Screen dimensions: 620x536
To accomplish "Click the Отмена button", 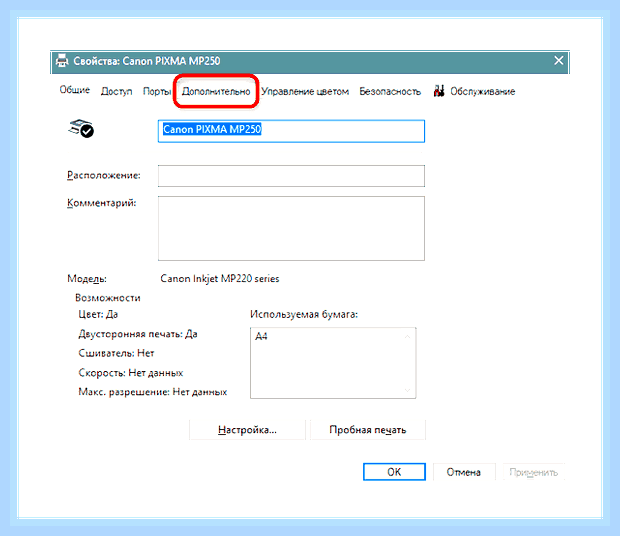I will coord(464,472).
